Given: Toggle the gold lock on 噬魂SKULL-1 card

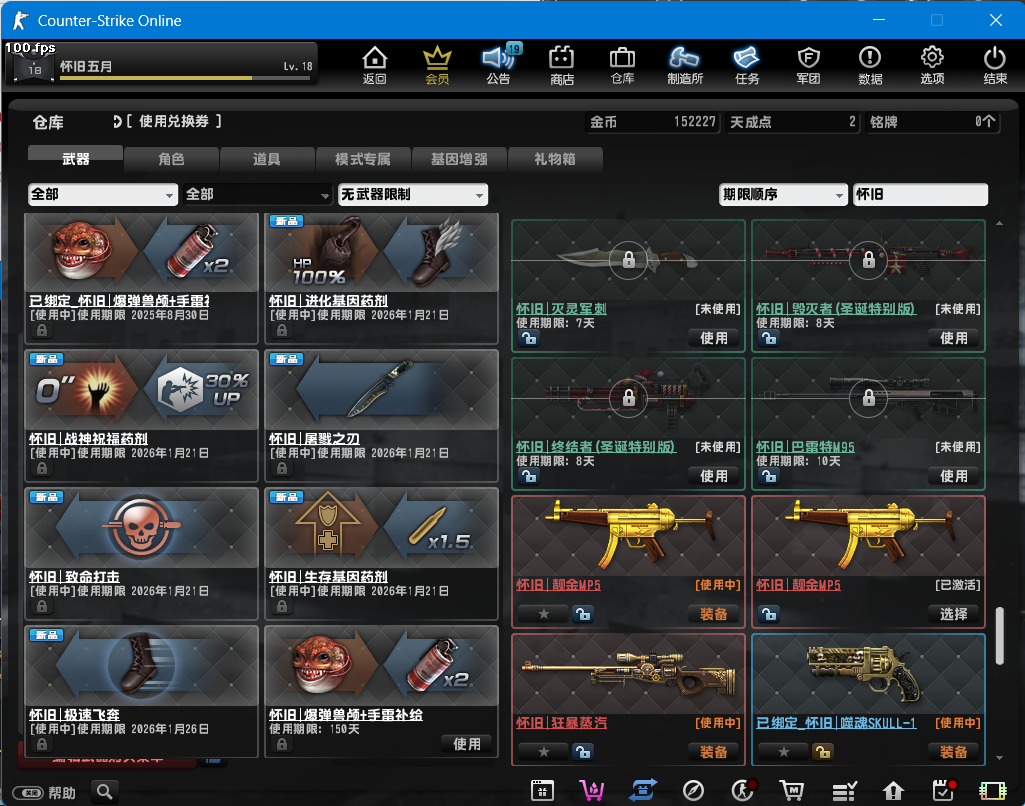Looking at the screenshot, I should click(822, 752).
